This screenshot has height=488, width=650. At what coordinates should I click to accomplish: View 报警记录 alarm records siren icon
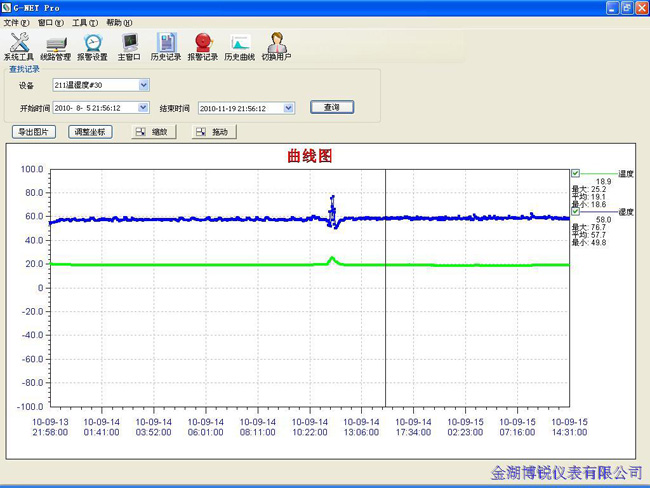point(203,45)
